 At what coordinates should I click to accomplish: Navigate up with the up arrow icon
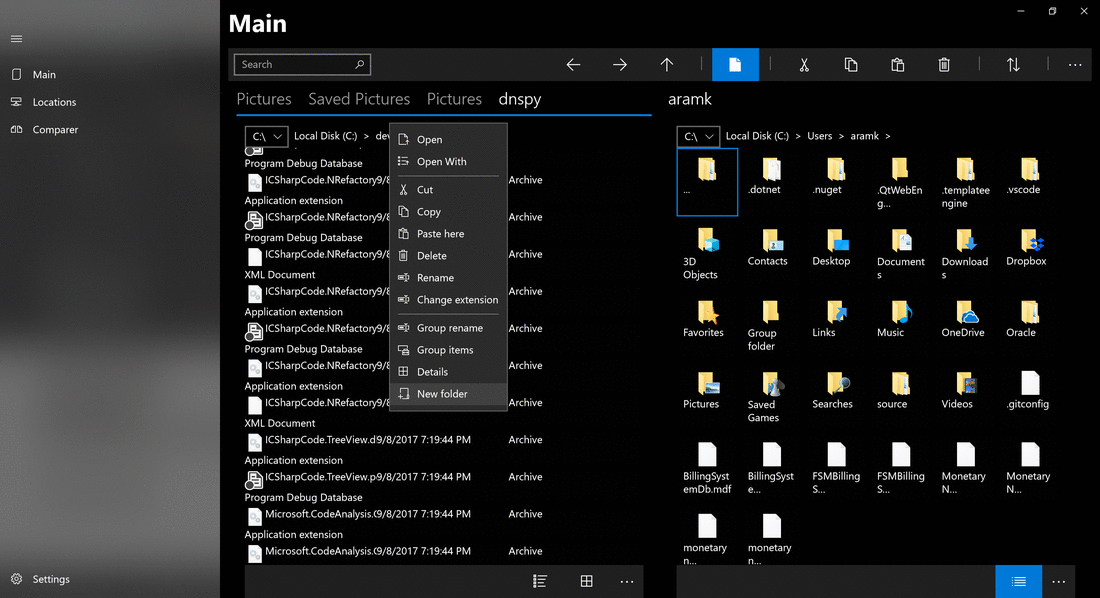[x=666, y=65]
